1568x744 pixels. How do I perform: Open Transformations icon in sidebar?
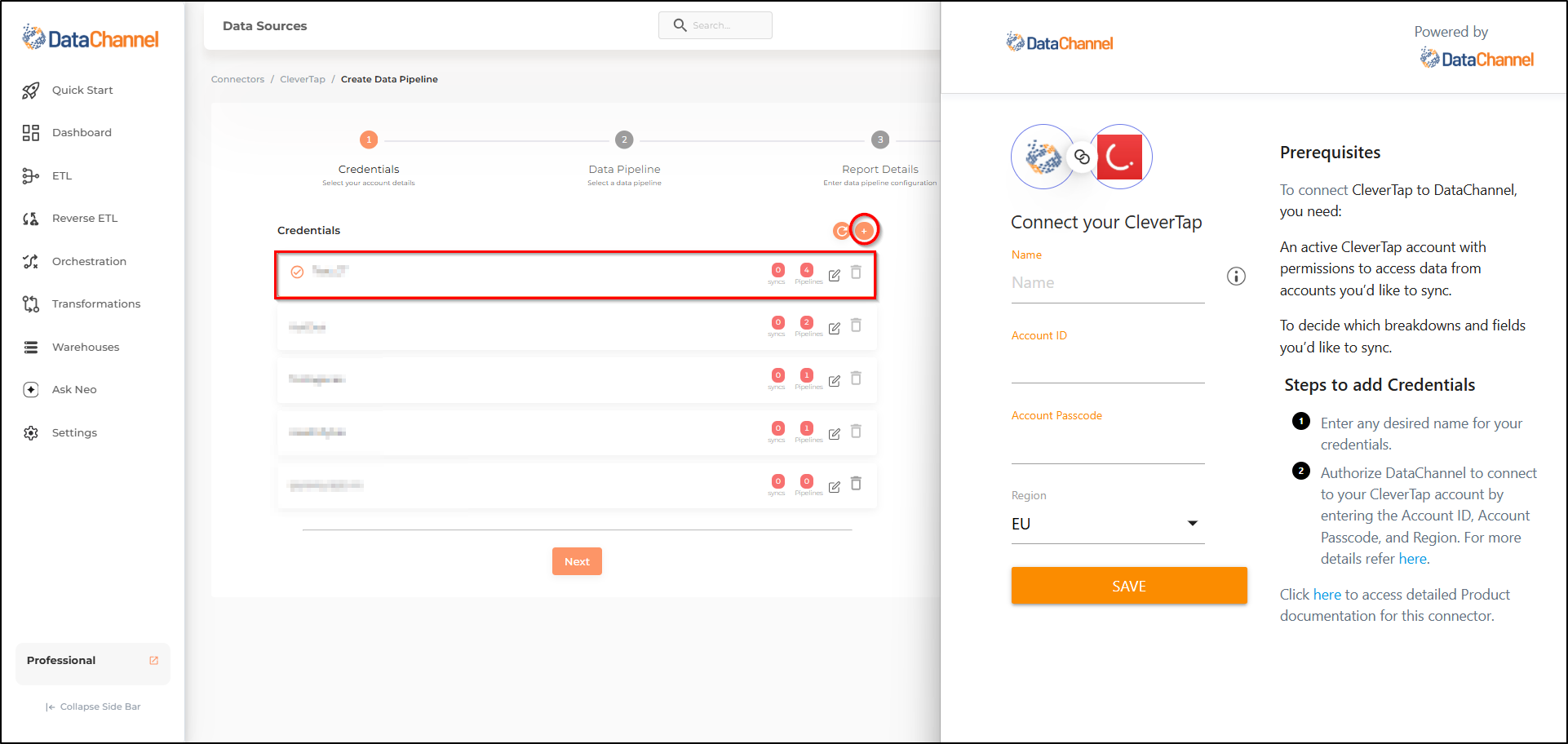pos(31,304)
